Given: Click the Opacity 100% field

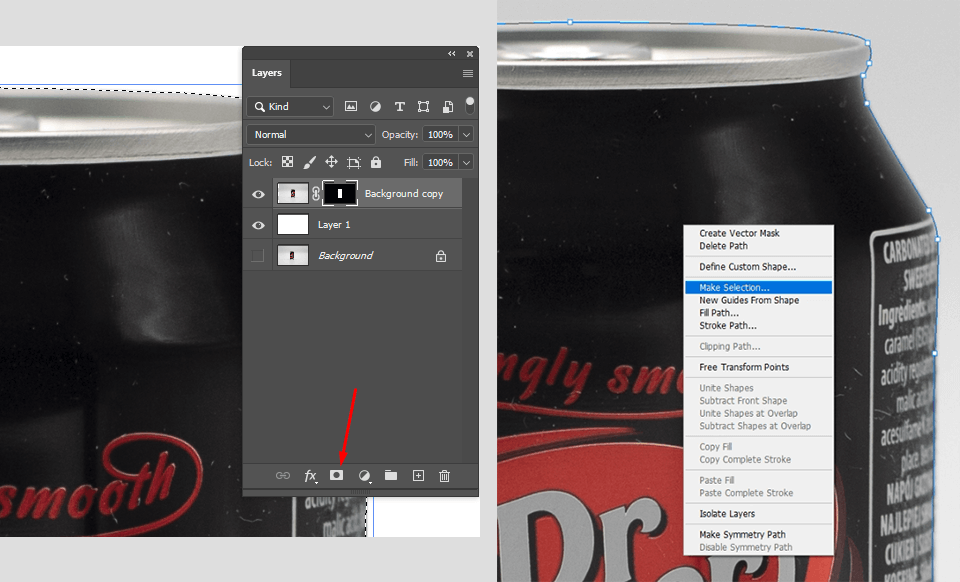Looking at the screenshot, I should (x=440, y=135).
